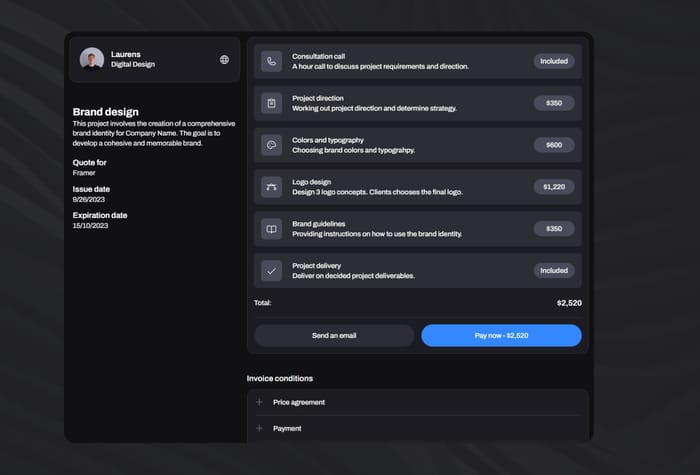
Task: Click Laurens' profile avatar
Action: [92, 59]
